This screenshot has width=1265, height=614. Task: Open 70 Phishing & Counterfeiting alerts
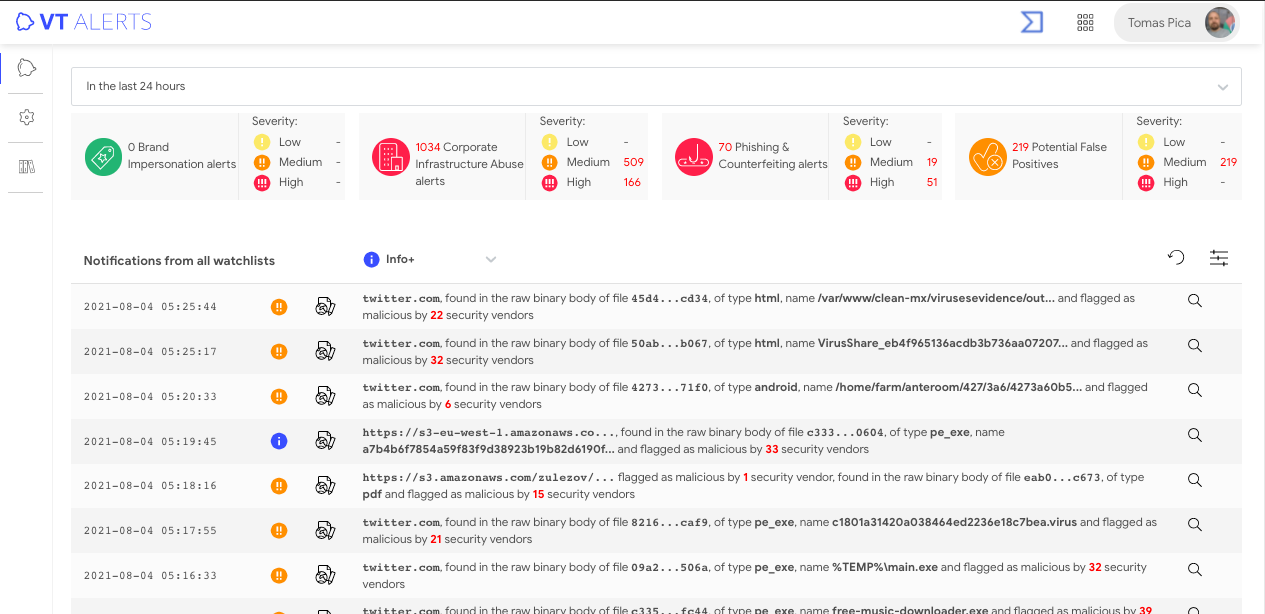click(x=773, y=155)
